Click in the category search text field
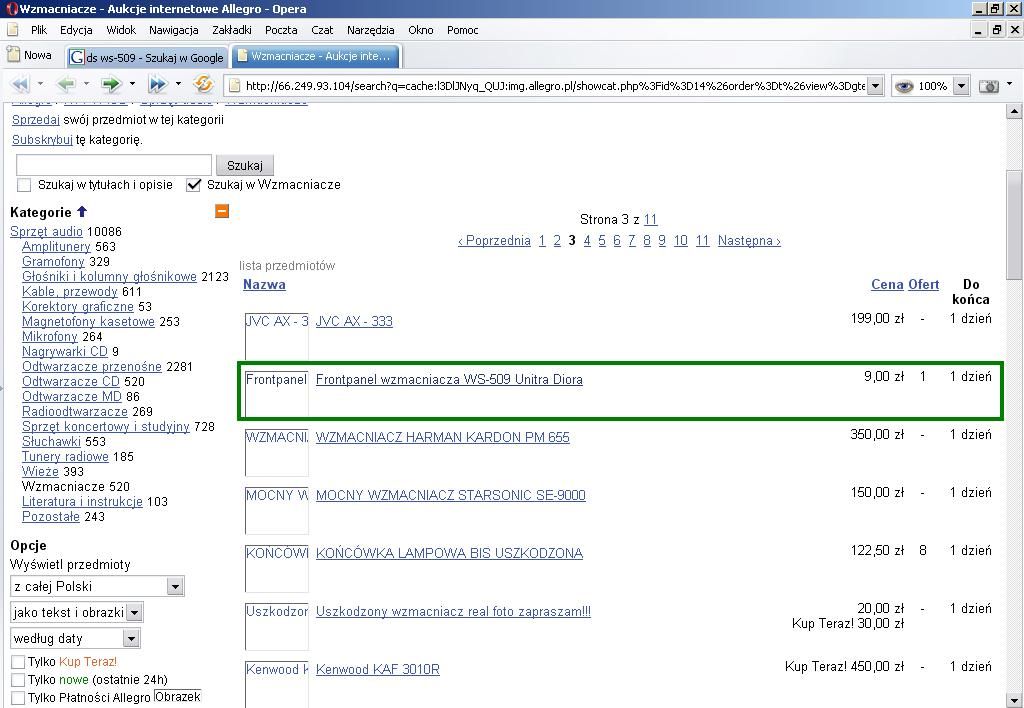Image resolution: width=1024 pixels, height=708 pixels. click(114, 165)
